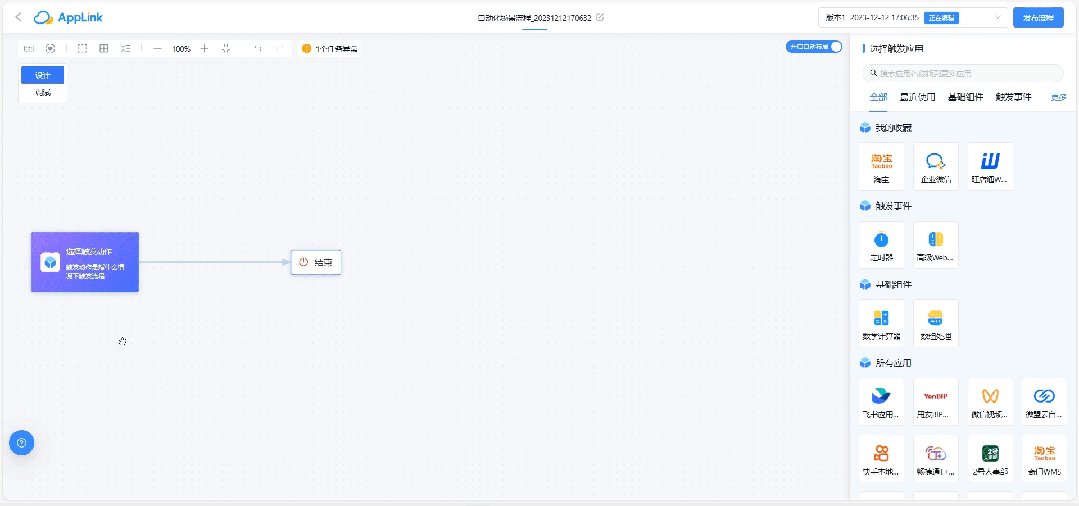Click the locate-center target toolbar icon
This screenshot has width=1079, height=506.
coord(50,48)
